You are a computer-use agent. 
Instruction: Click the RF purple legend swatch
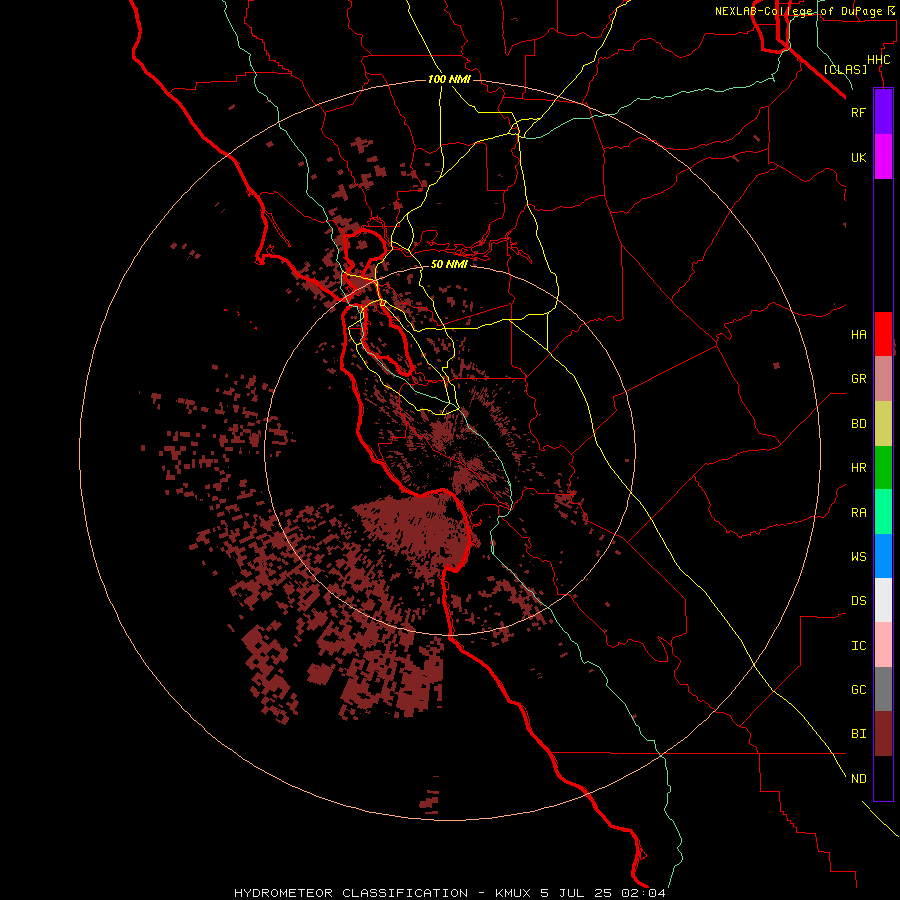coord(883,112)
